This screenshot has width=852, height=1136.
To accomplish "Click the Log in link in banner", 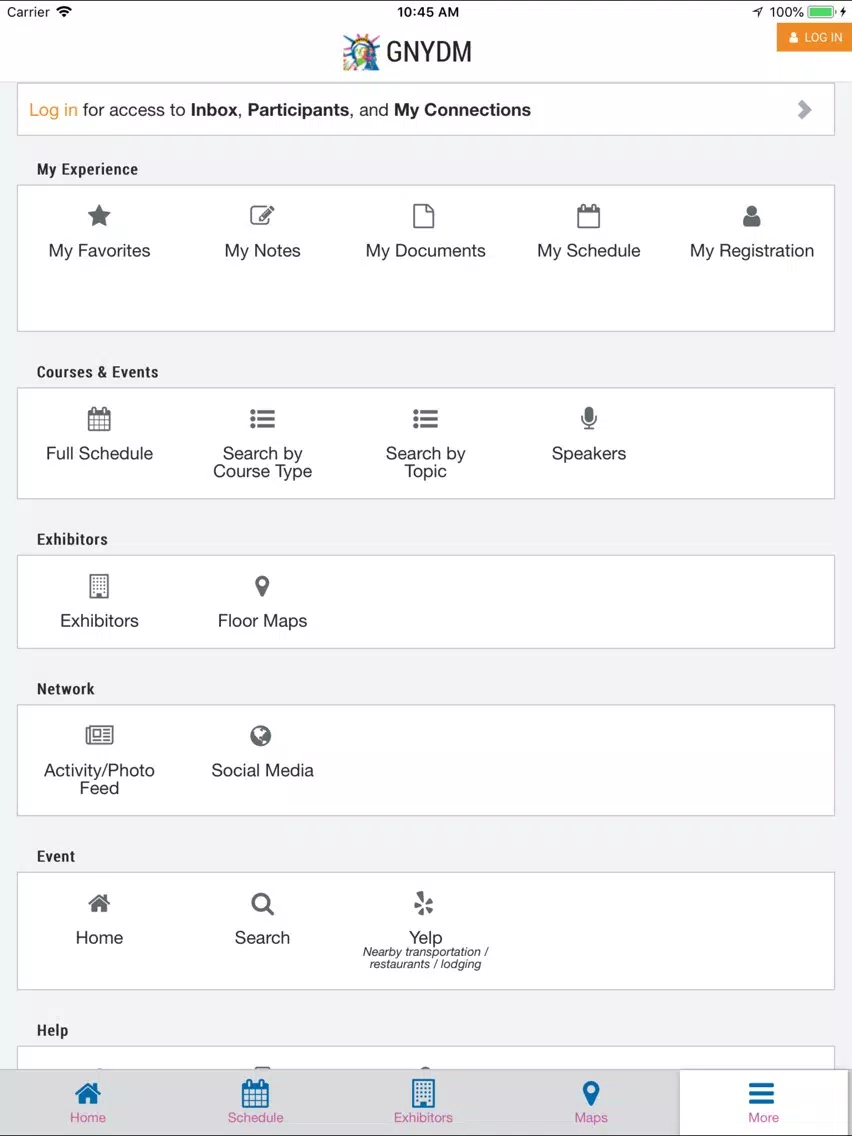I will click(53, 110).
